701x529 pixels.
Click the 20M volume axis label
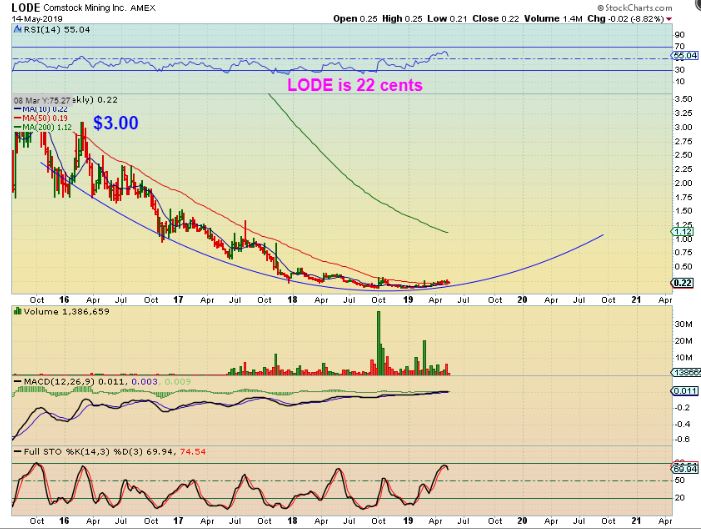[x=683, y=341]
